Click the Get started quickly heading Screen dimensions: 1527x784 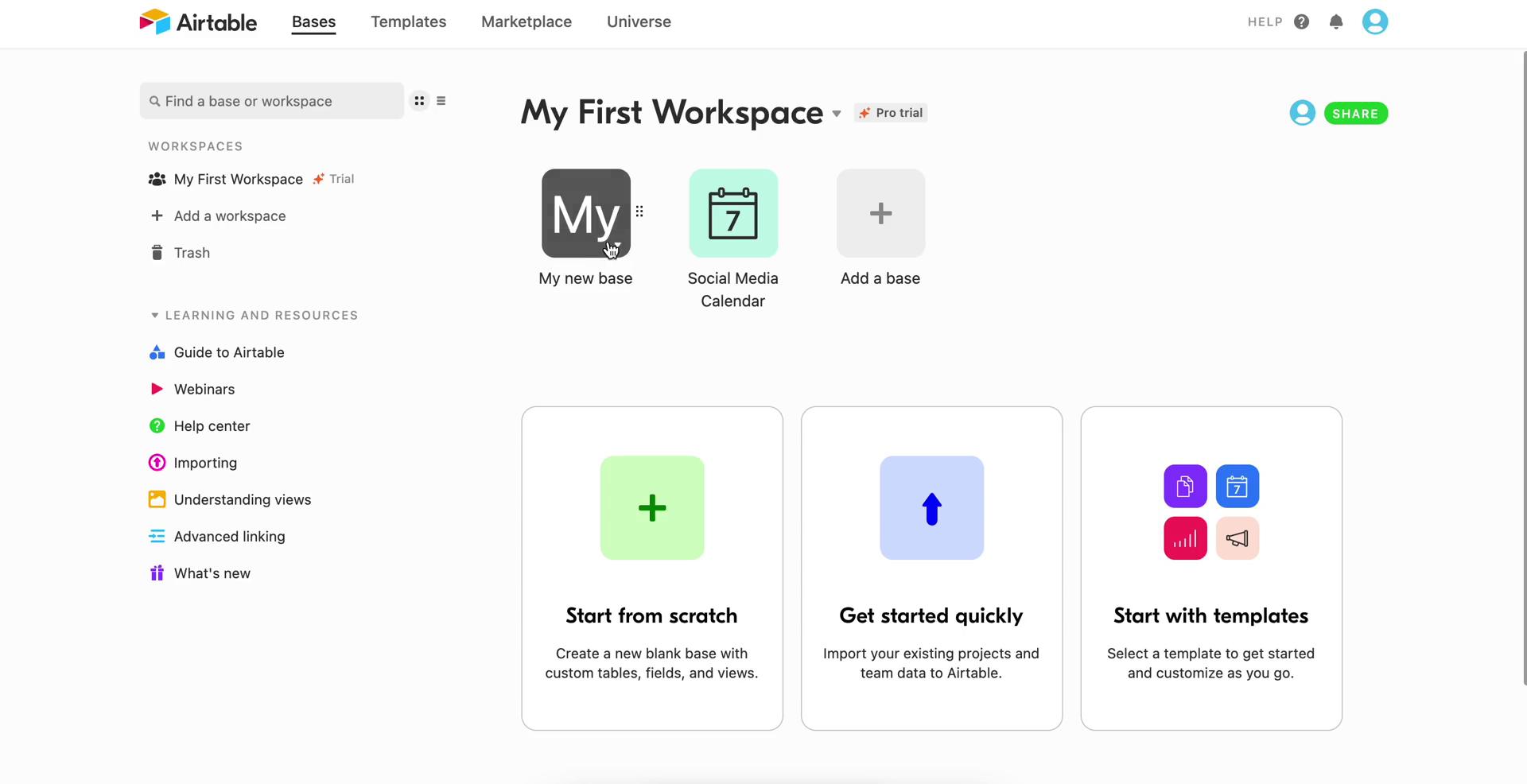click(x=931, y=615)
